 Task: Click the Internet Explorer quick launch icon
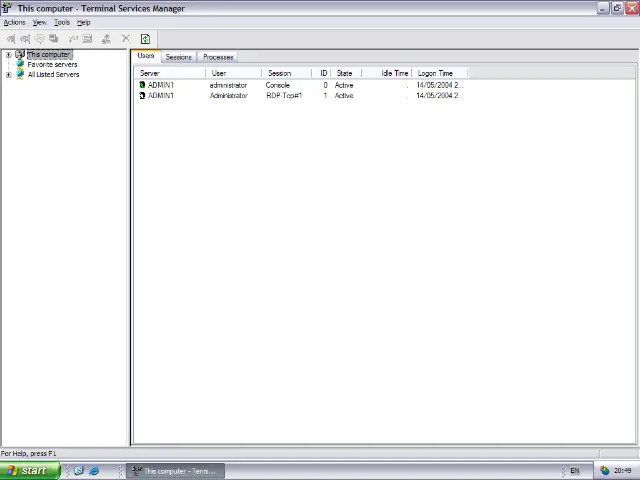(x=94, y=471)
